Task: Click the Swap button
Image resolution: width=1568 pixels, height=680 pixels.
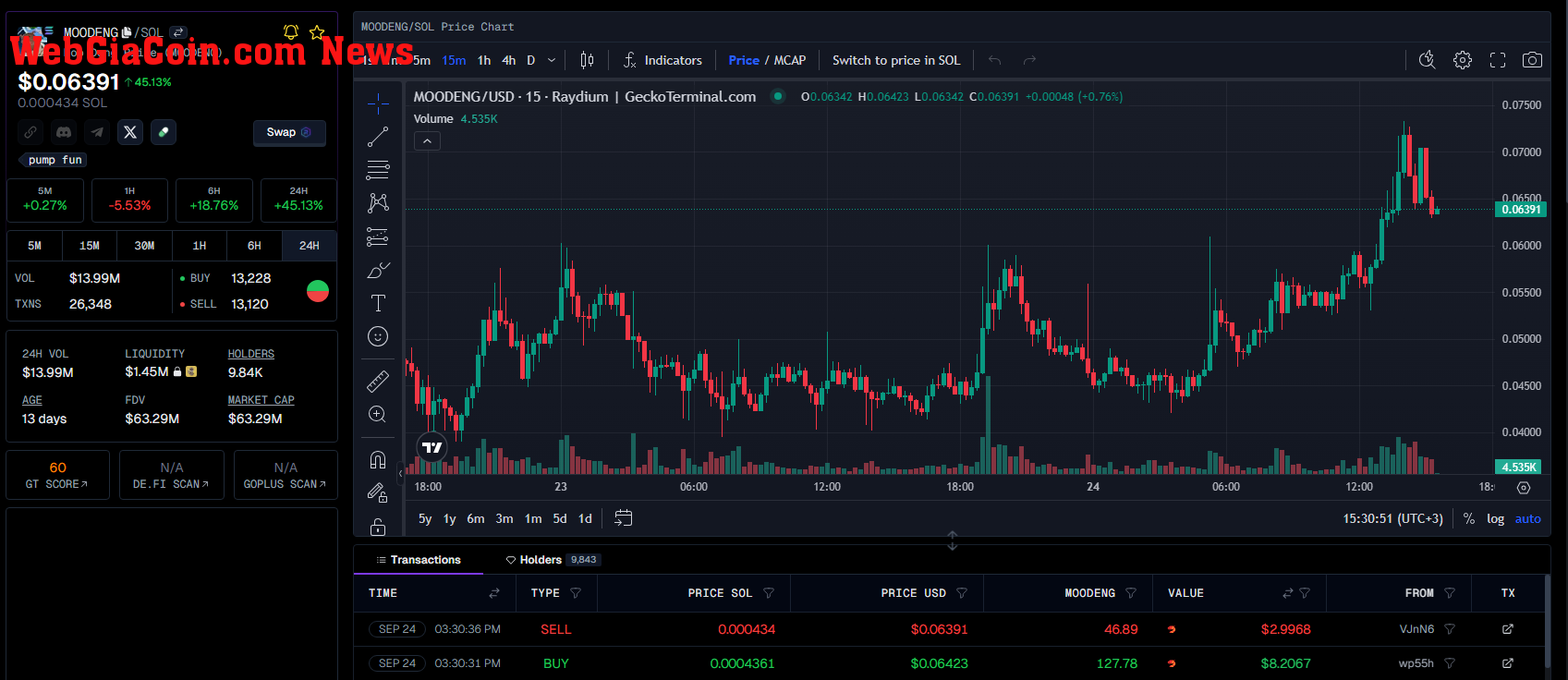Action: pyautogui.click(x=289, y=132)
